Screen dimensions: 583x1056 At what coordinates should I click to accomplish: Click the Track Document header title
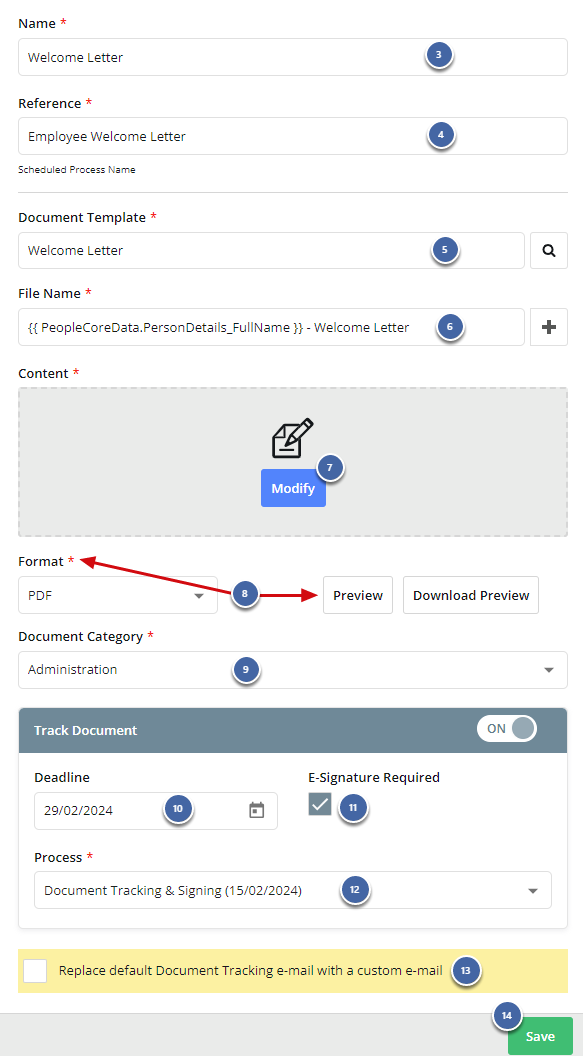85,730
